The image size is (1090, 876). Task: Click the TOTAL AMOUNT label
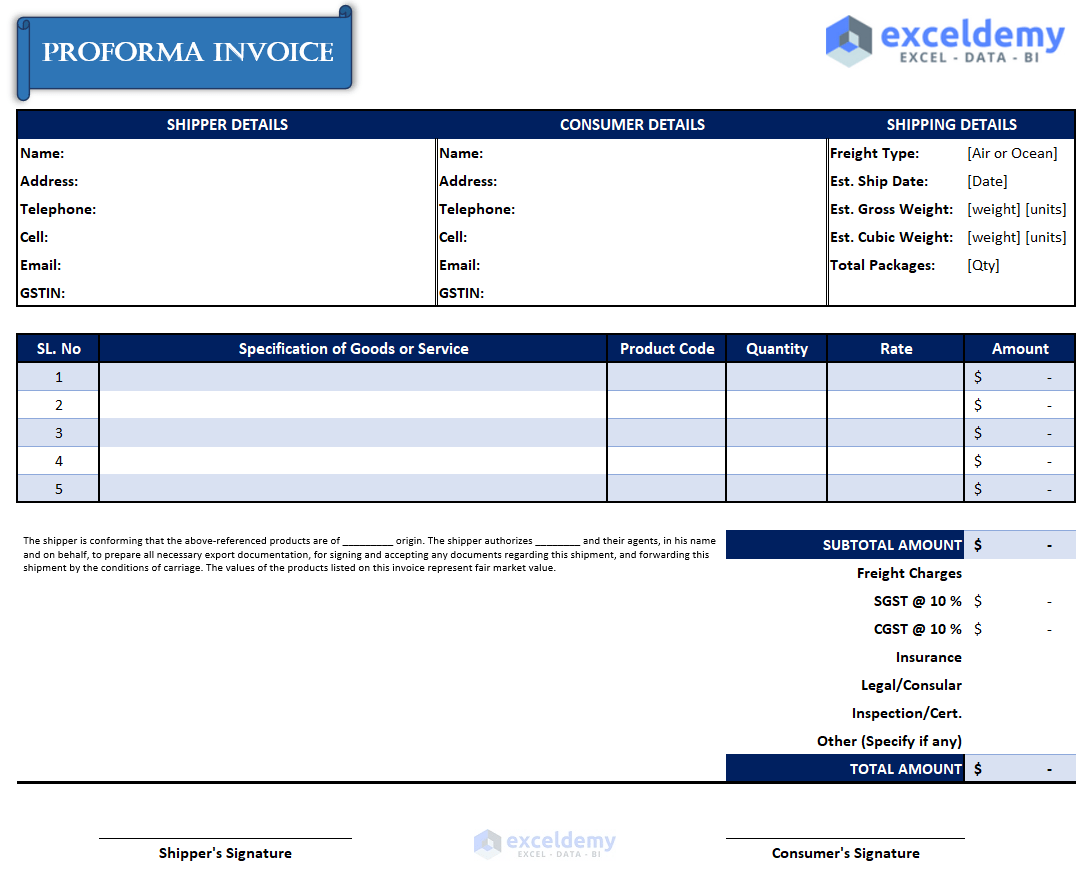coord(906,769)
